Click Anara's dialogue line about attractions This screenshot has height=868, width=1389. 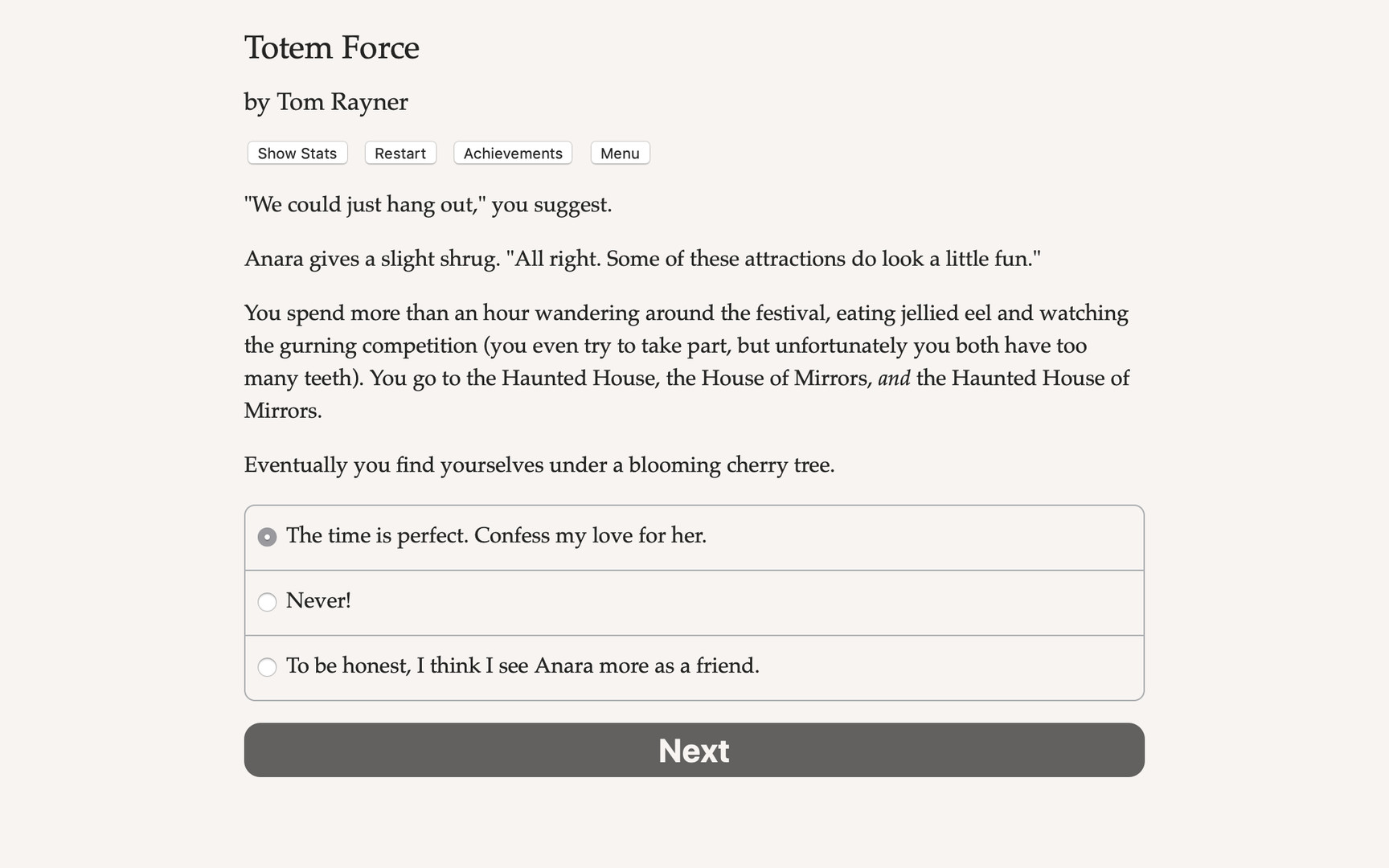[x=642, y=258]
